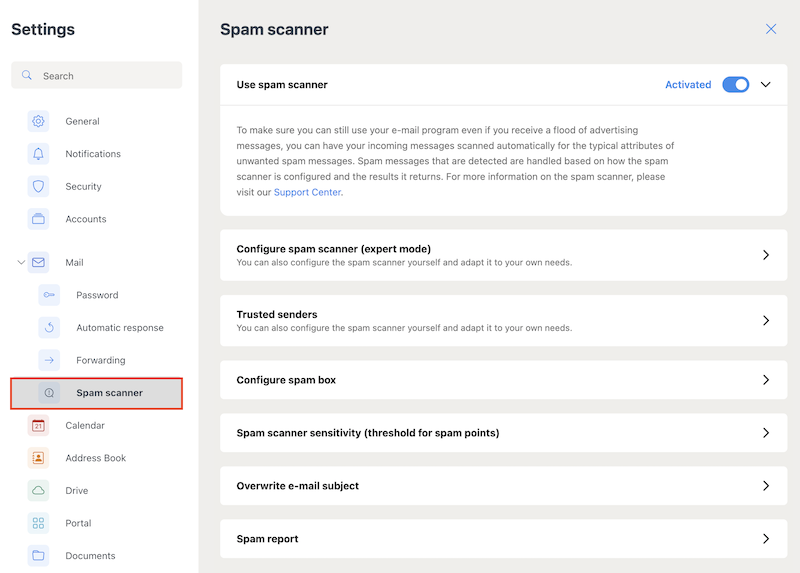The width and height of the screenshot is (800, 573).
Task: Close the settings with the X icon
Action: tap(771, 29)
